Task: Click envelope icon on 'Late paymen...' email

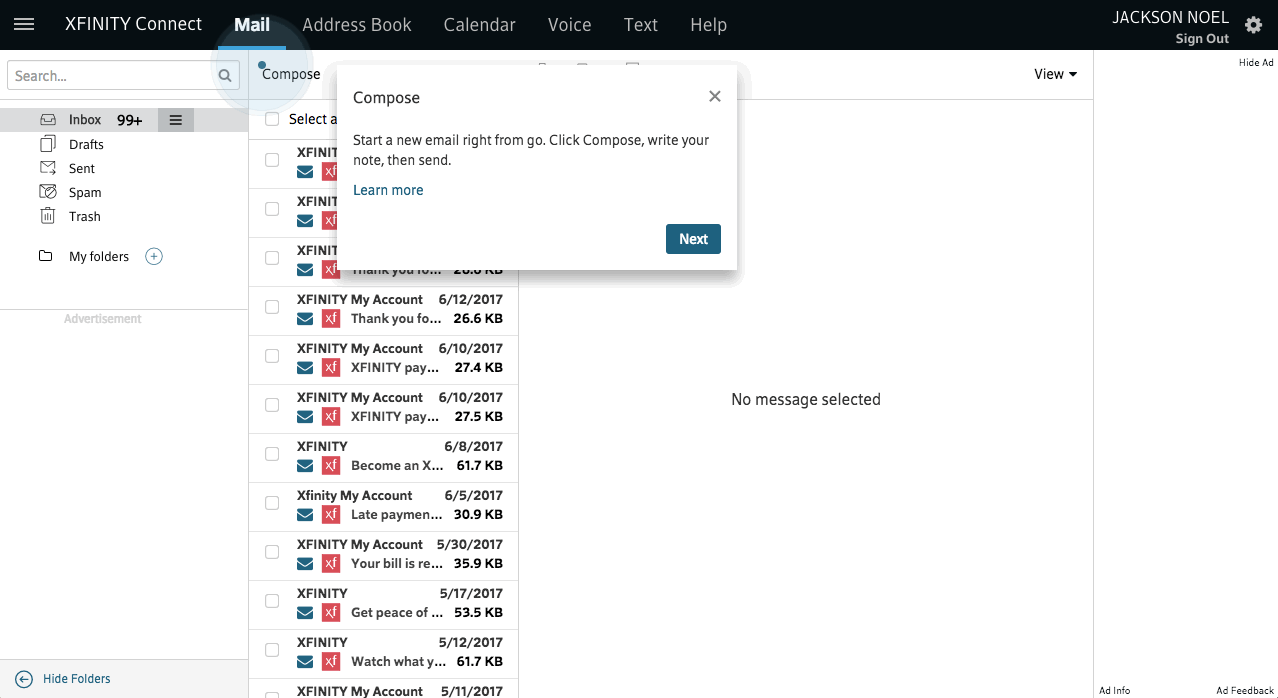Action: pos(306,515)
